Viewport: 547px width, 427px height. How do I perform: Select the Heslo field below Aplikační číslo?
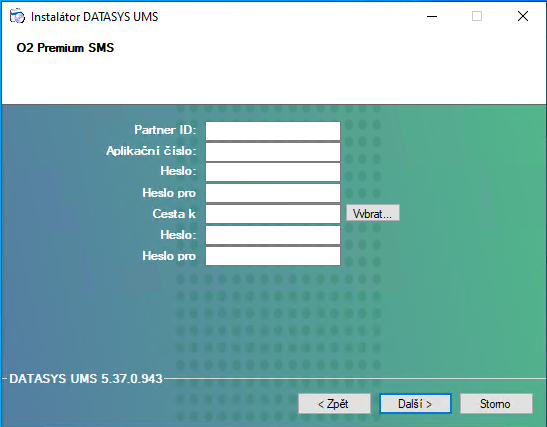point(273,172)
